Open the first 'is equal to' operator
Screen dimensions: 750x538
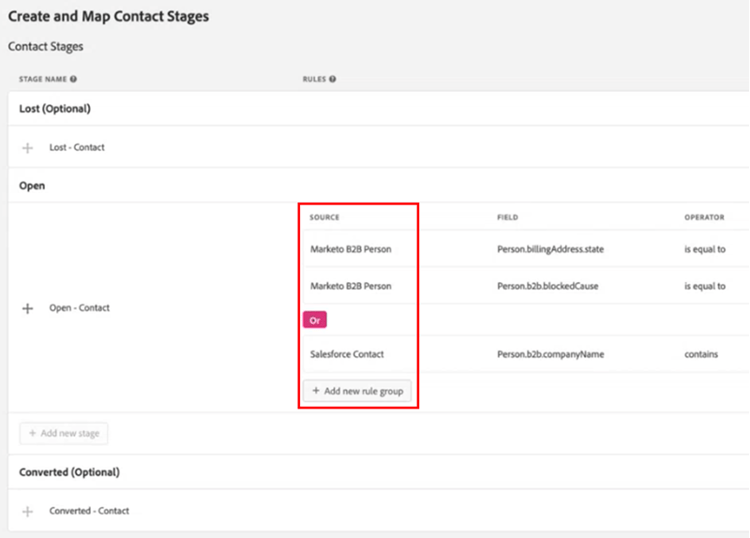coord(704,249)
